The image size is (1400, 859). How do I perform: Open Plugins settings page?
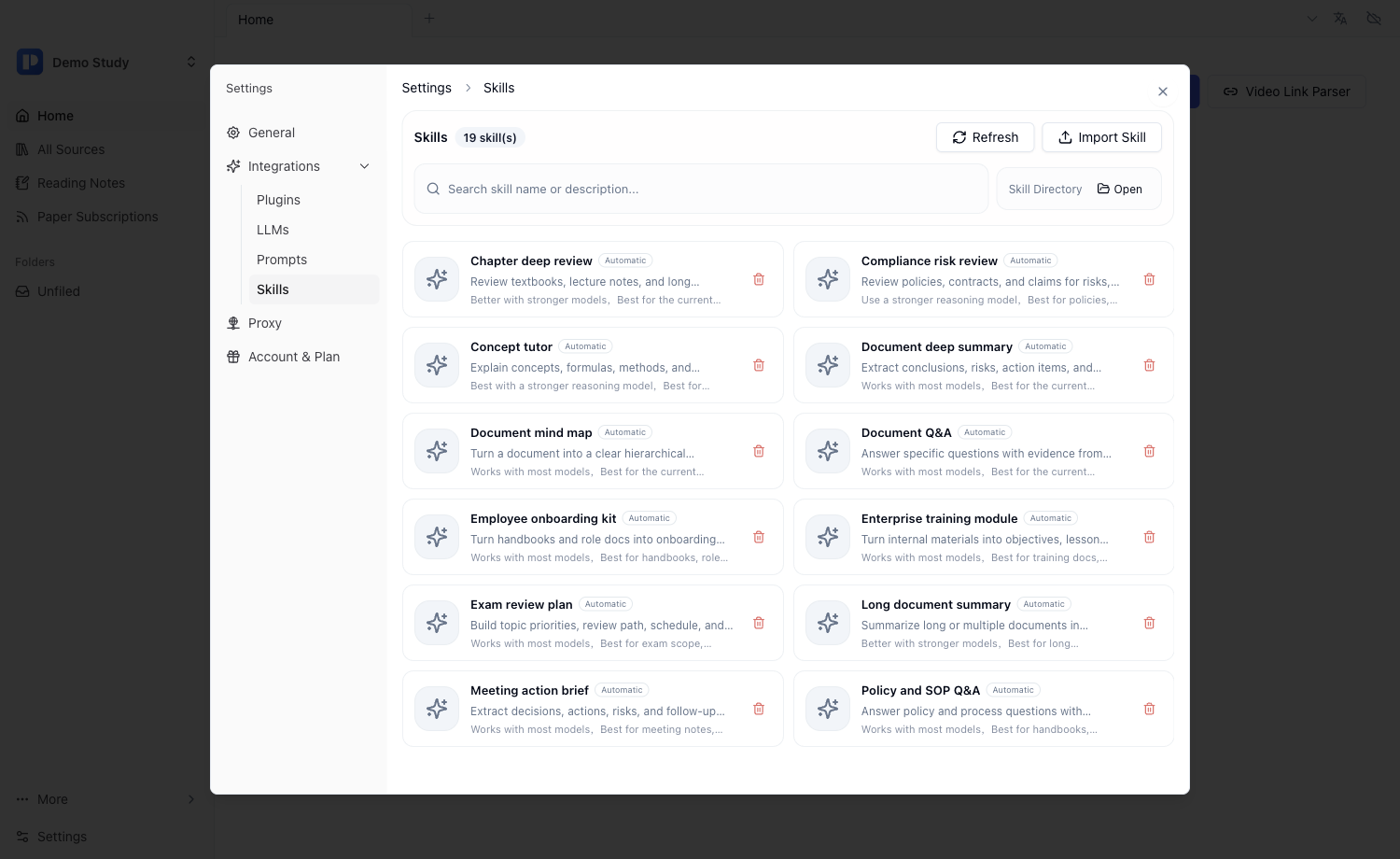[314, 200]
